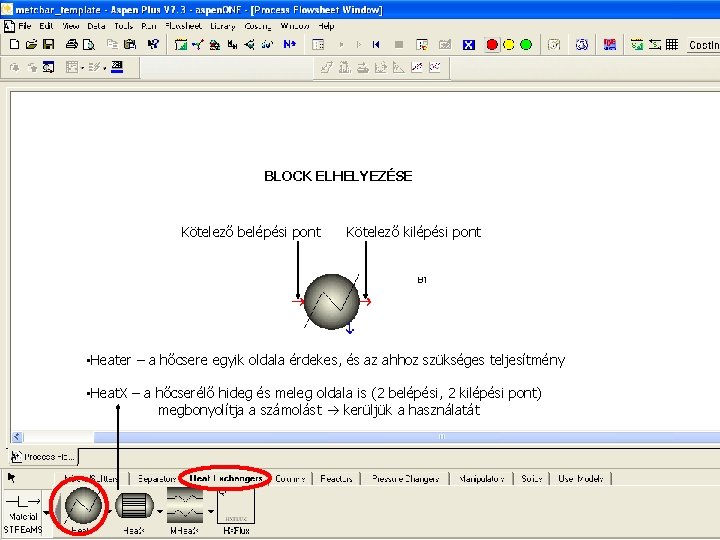Viewport: 720px width, 540px height.
Task: Click the Stop run square icon
Action: coord(399,45)
